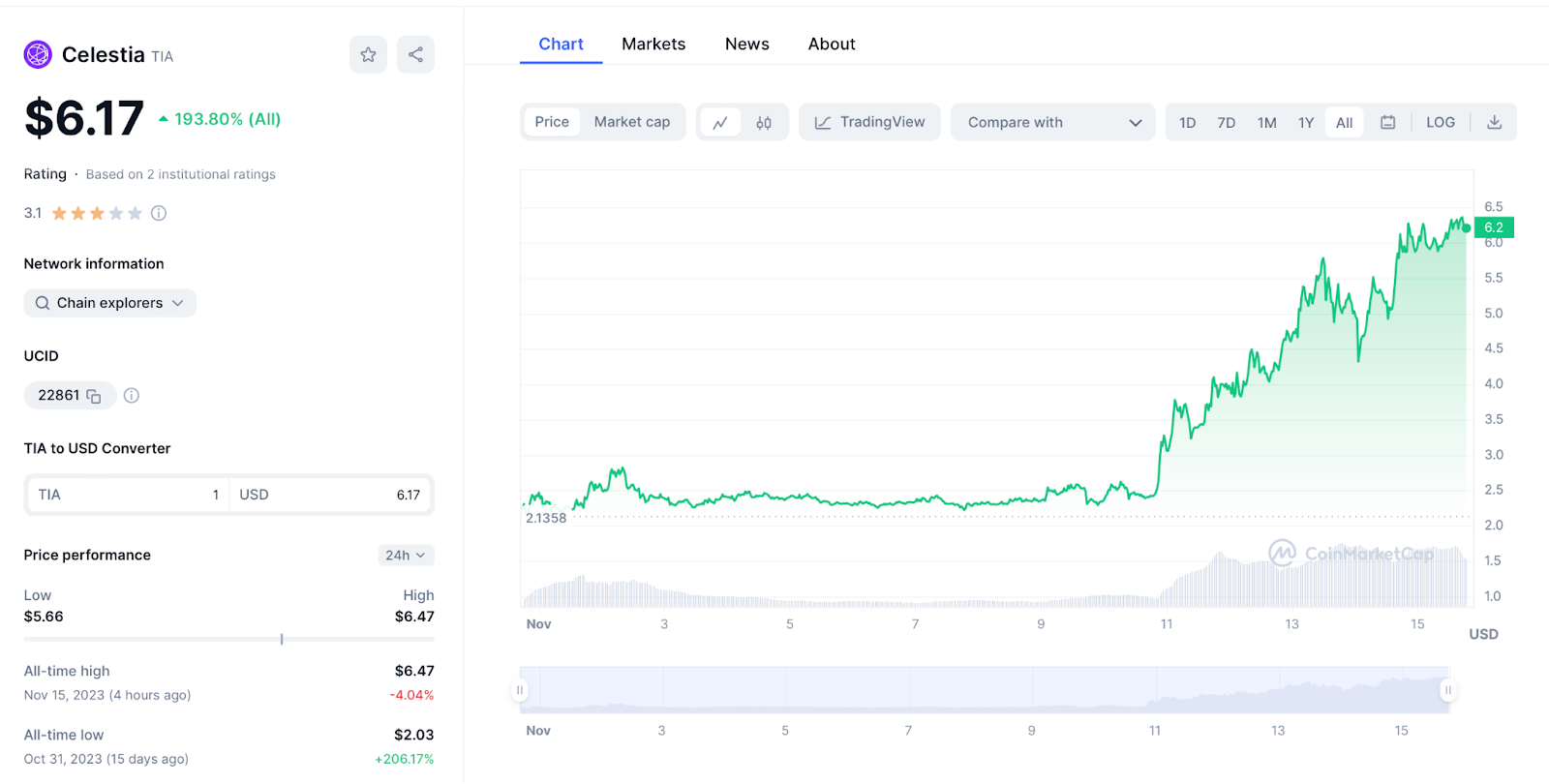1549x784 pixels.
Task: Click the right handle of range slider
Action: pos(1448,690)
